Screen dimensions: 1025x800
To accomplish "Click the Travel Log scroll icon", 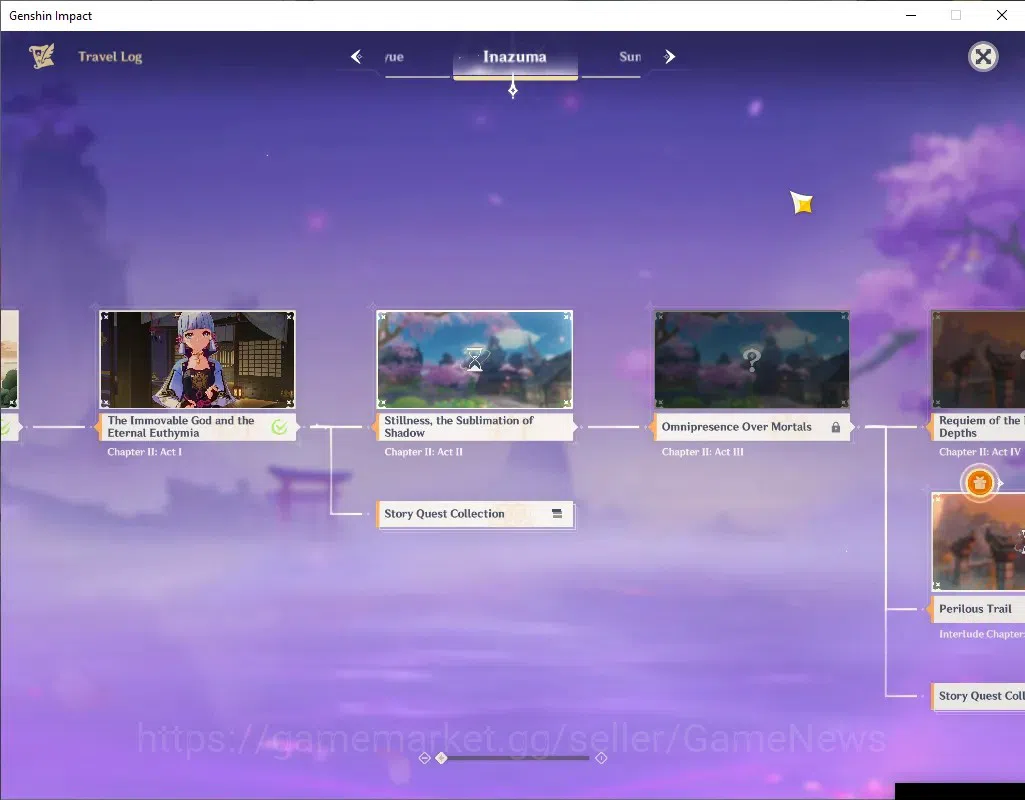I will coord(42,56).
